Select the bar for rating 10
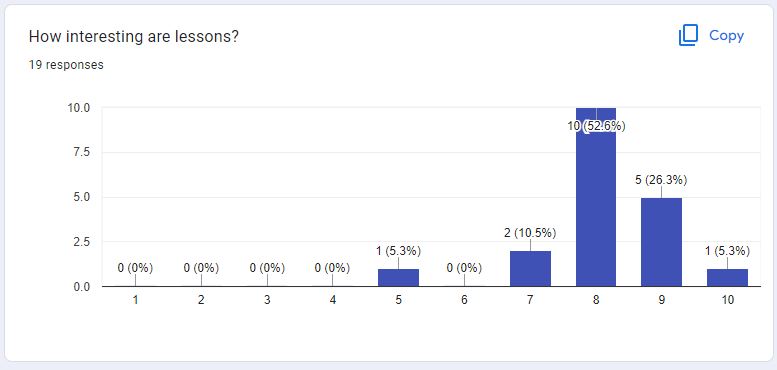 (727, 277)
